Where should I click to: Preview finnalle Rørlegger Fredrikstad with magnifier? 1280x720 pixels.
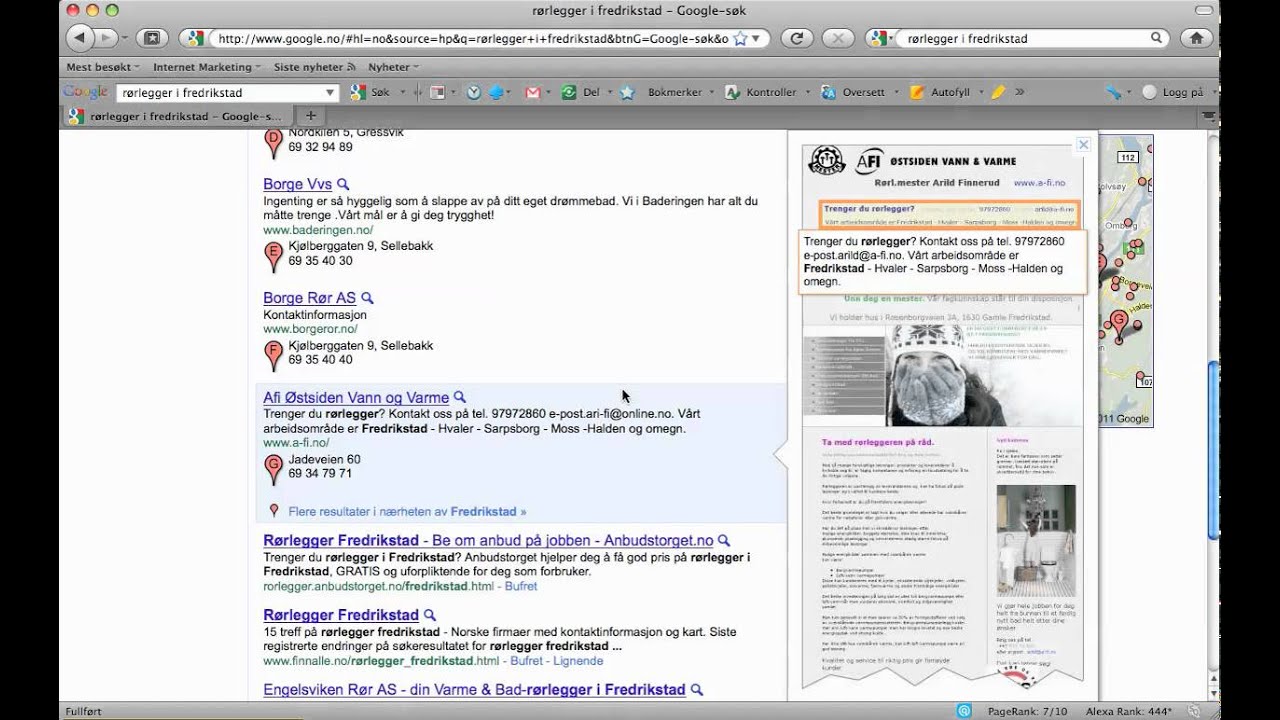(430, 615)
